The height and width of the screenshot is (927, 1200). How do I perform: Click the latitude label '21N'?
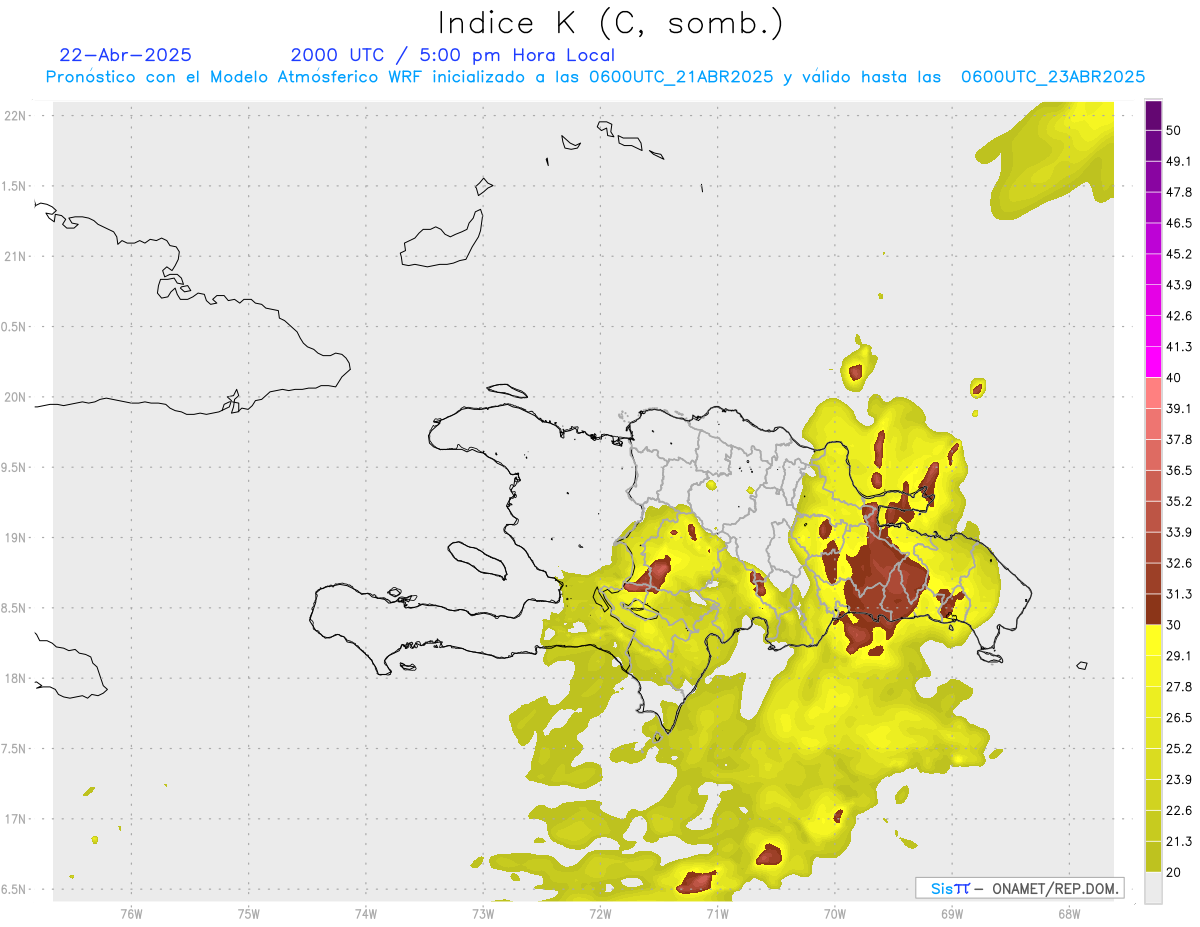pos(16,257)
